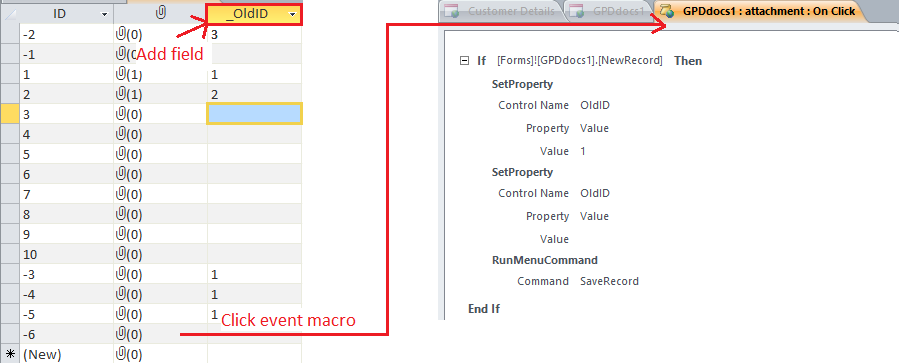Screen dimensions: 915x363
Task: Select the RunMenuCommand action
Action: click(544, 260)
